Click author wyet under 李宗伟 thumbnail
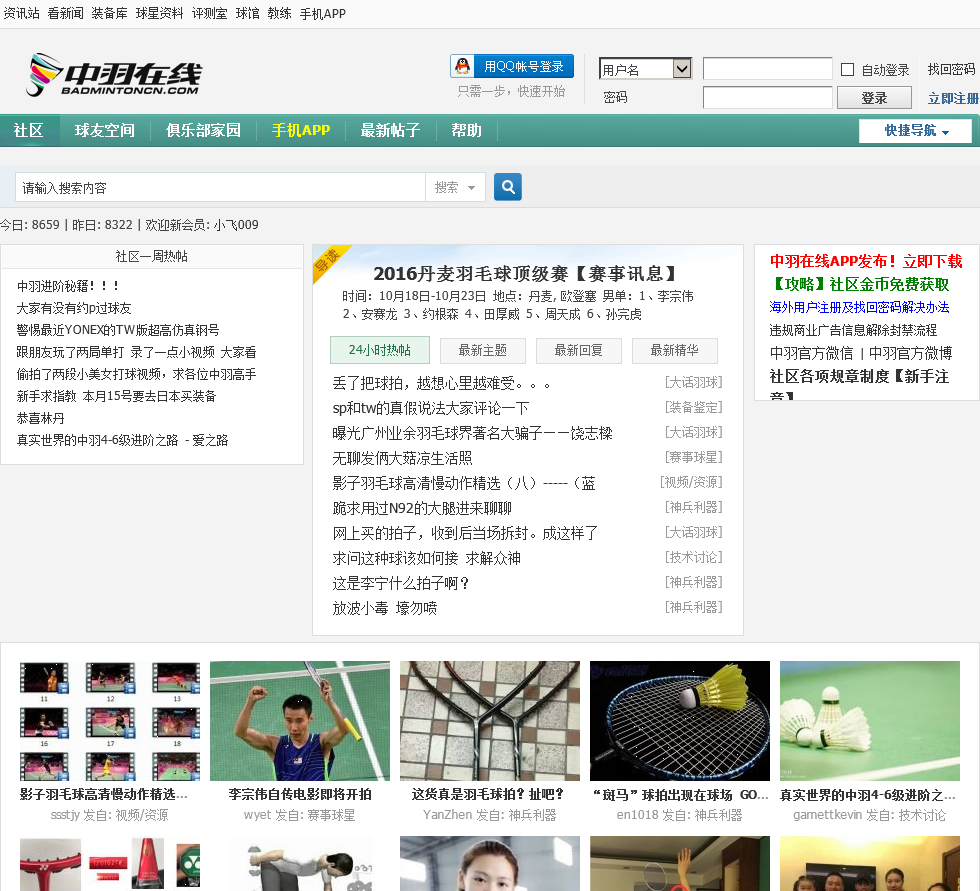The height and width of the screenshot is (891, 980). click(258, 815)
